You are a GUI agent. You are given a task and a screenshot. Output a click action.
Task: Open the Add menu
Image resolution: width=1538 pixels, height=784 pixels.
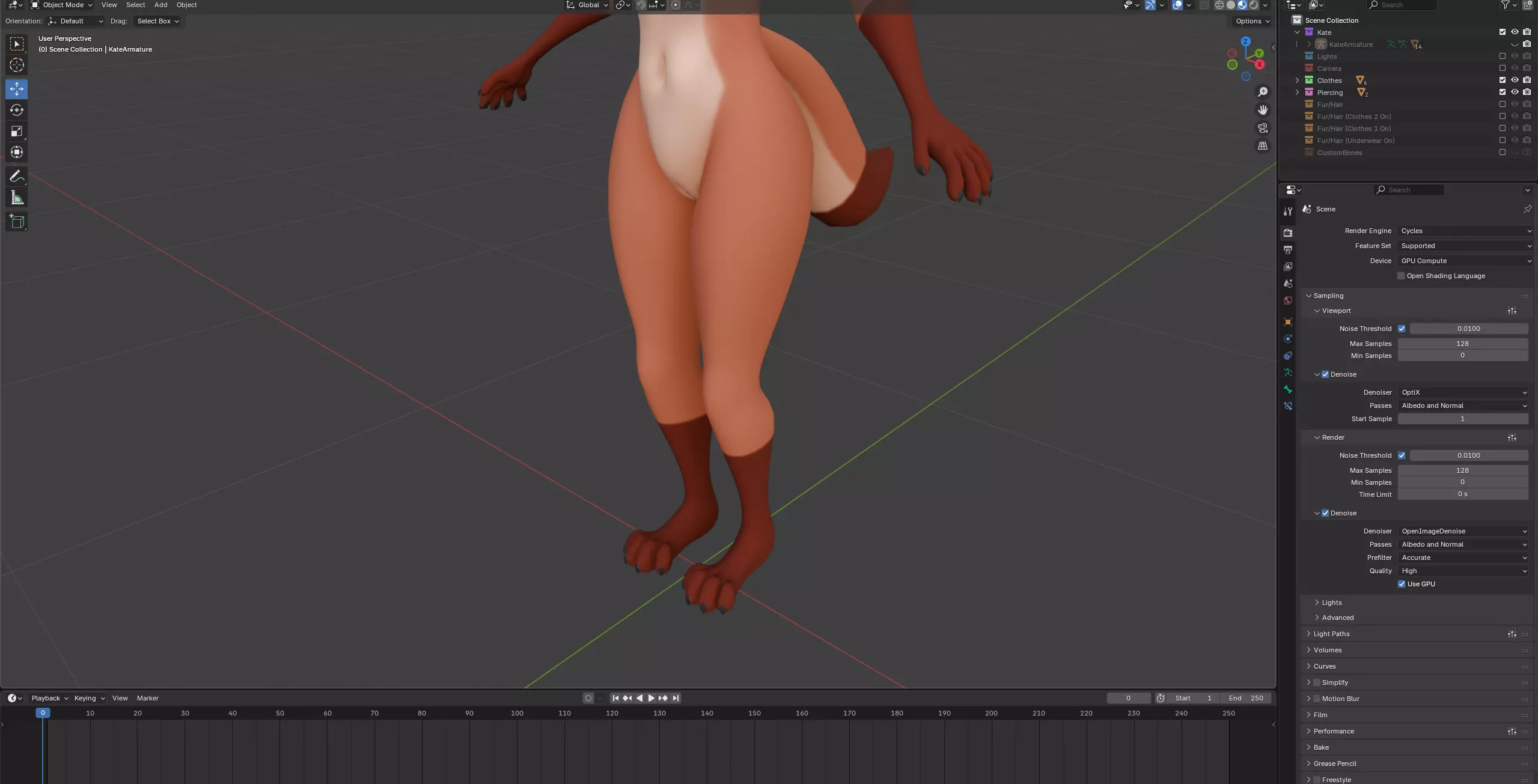161,5
